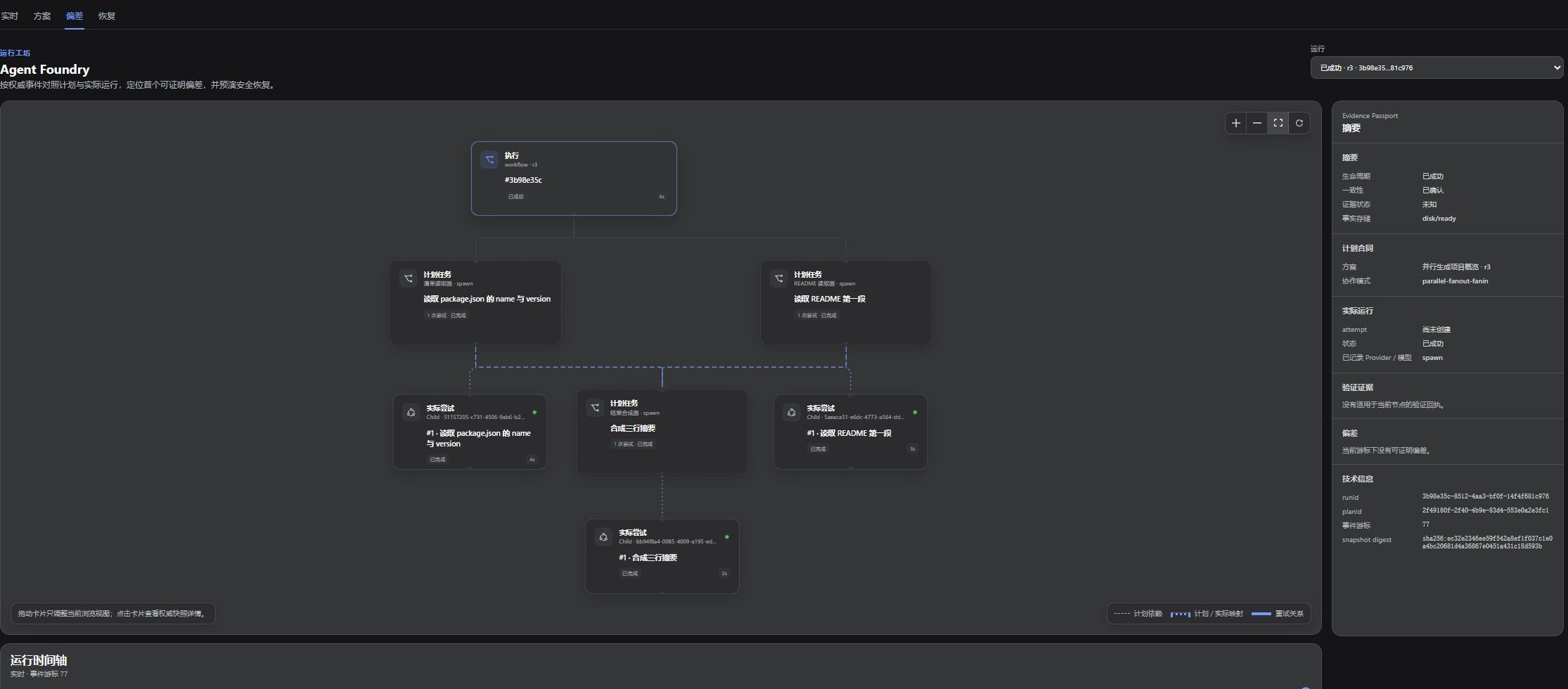Click the workflow icon on 执行 card
This screenshot has height=689, width=1568.
(489, 160)
